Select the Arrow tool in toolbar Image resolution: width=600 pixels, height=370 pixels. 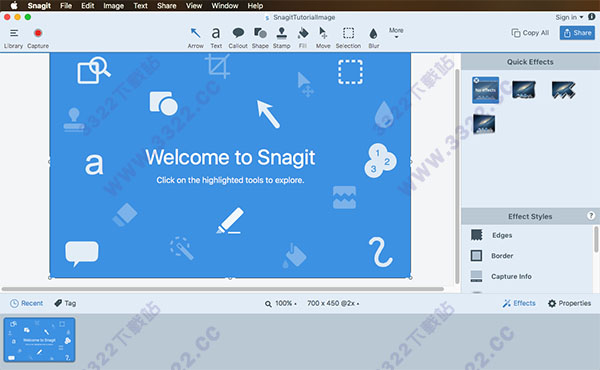196,37
